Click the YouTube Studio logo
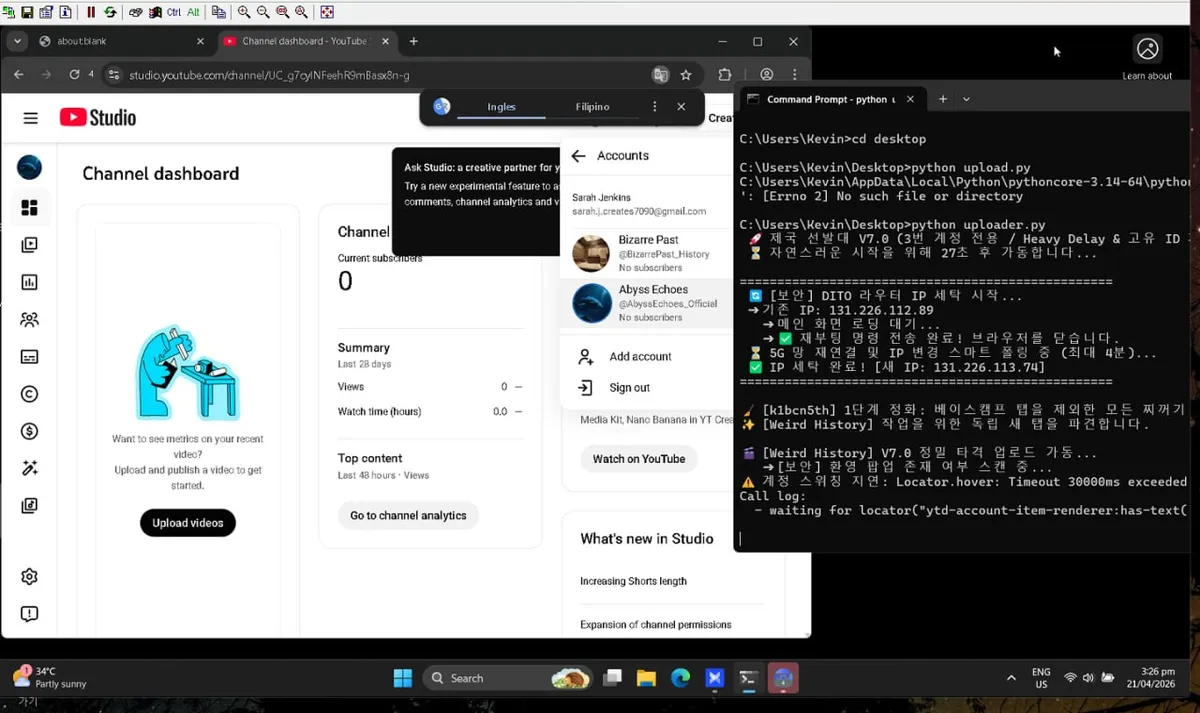This screenshot has width=1200, height=713. click(97, 118)
